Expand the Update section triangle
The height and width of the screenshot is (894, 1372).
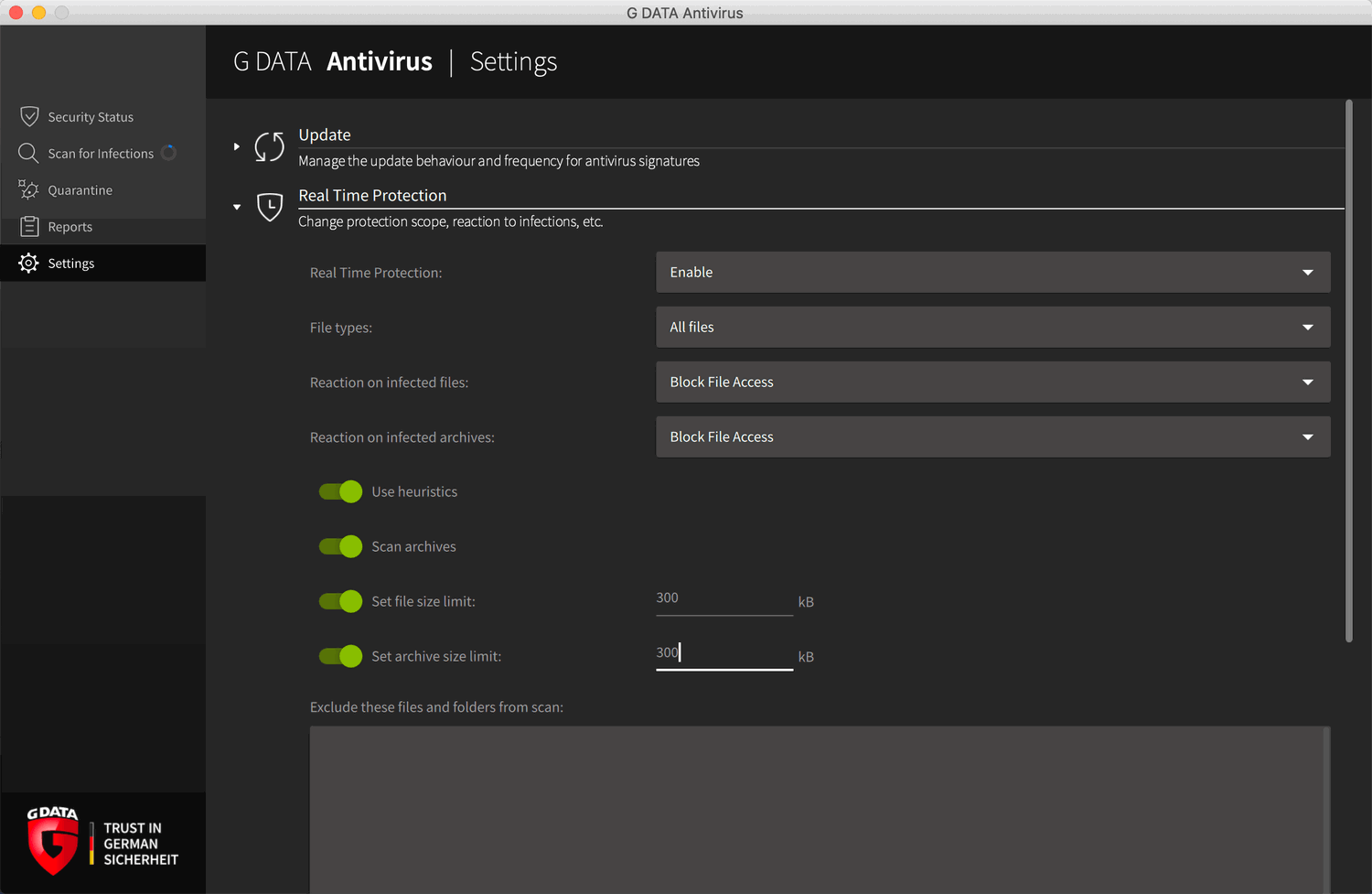tap(236, 146)
